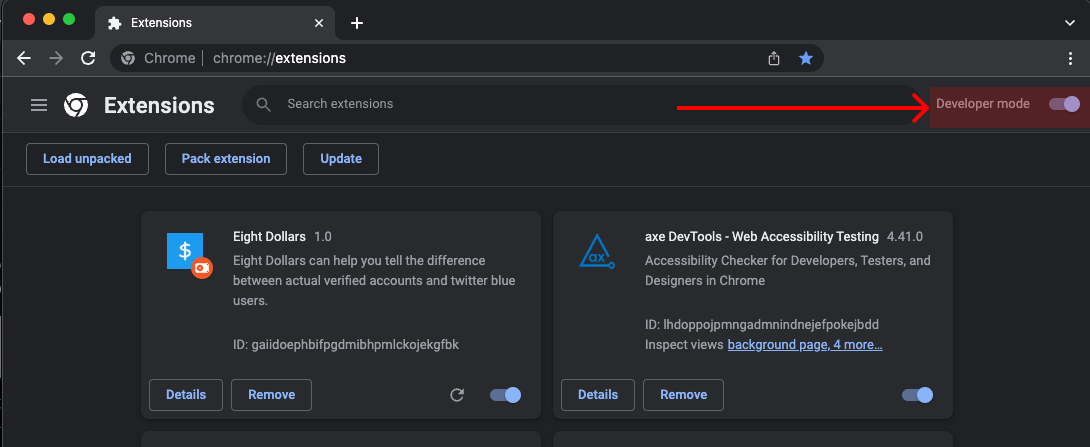Screen dimensions: 1090x447
Task: Close the Extensions tab
Action: pyautogui.click(x=319, y=23)
